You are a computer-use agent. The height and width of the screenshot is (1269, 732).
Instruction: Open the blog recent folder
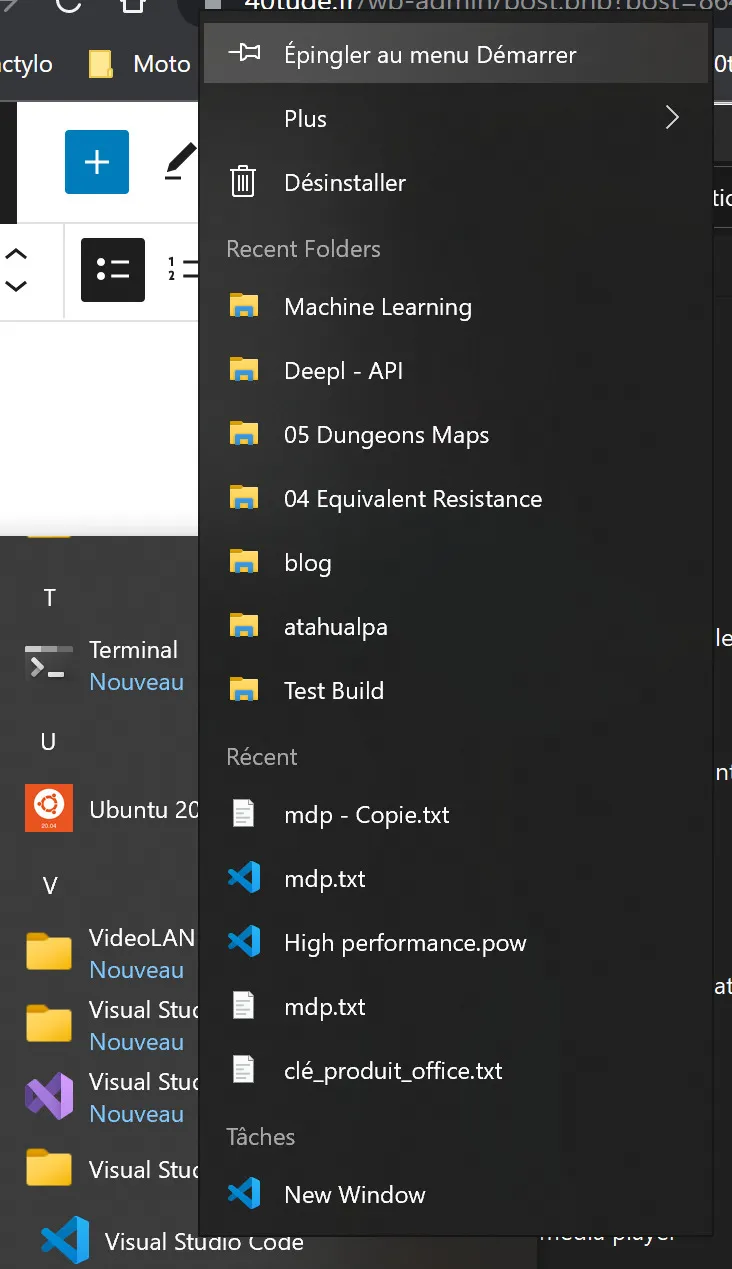tap(456, 563)
